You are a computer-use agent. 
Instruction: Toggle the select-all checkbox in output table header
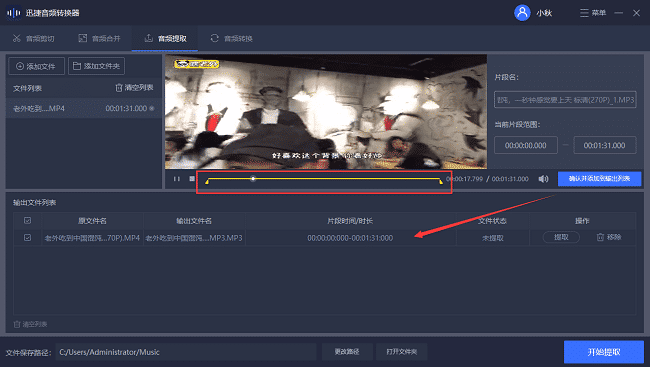(x=27, y=221)
